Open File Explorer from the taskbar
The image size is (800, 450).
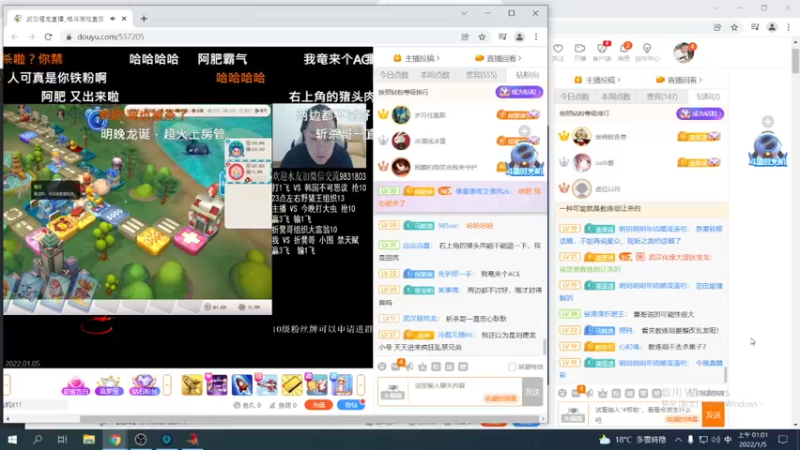[89, 439]
